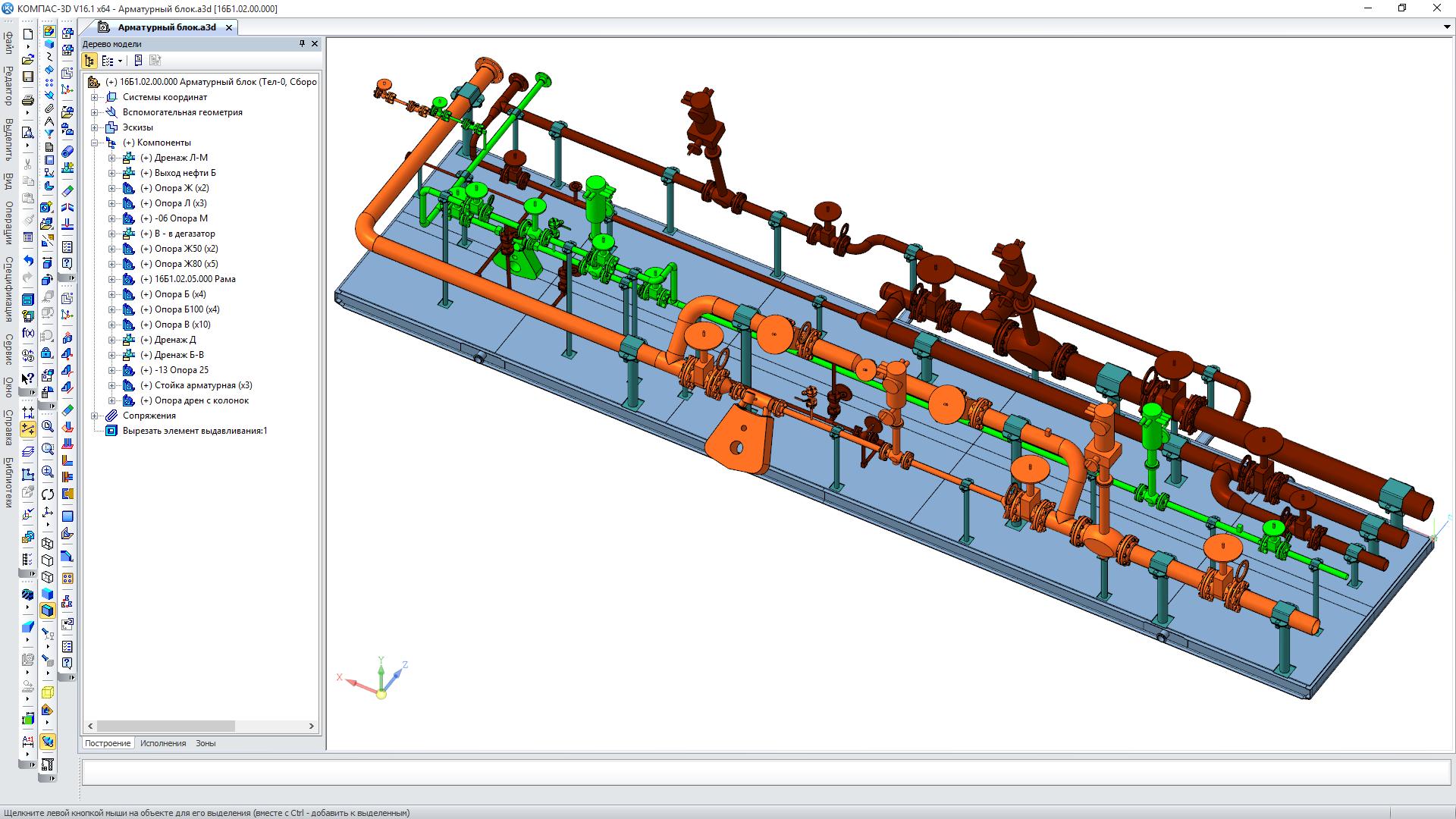Toggle shaded-with-edges display mode
The image size is (1456, 819).
[x=48, y=610]
